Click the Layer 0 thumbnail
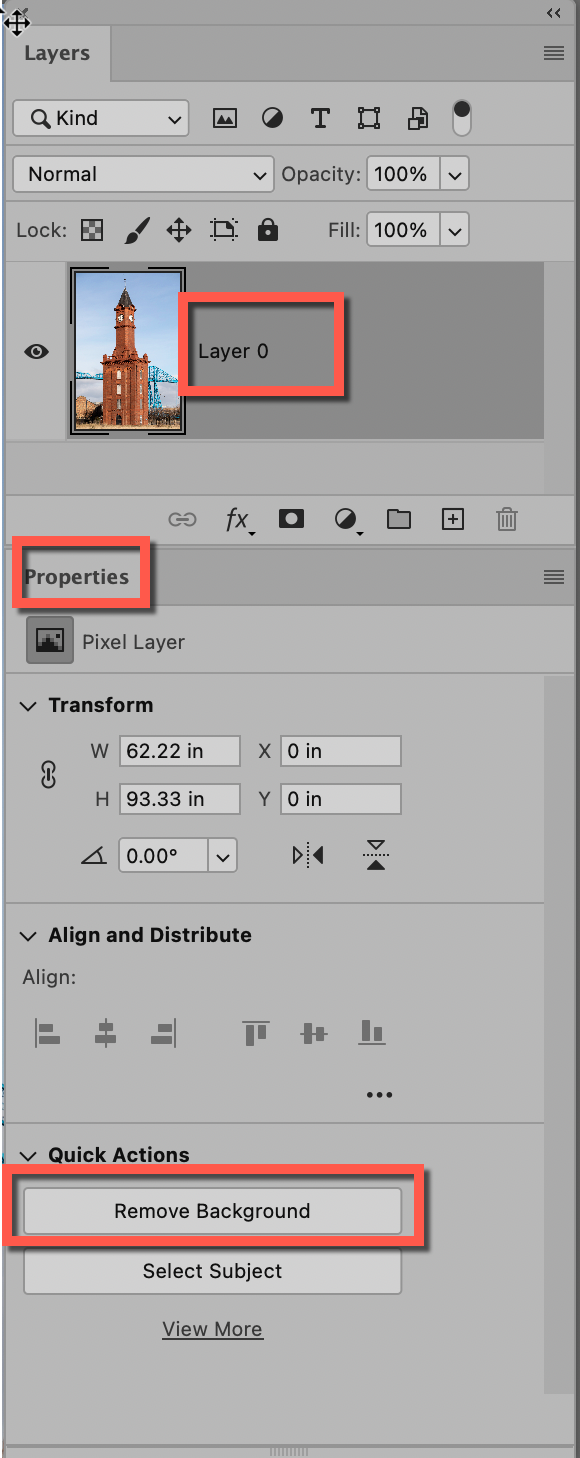This screenshot has width=580, height=1458. [127, 351]
